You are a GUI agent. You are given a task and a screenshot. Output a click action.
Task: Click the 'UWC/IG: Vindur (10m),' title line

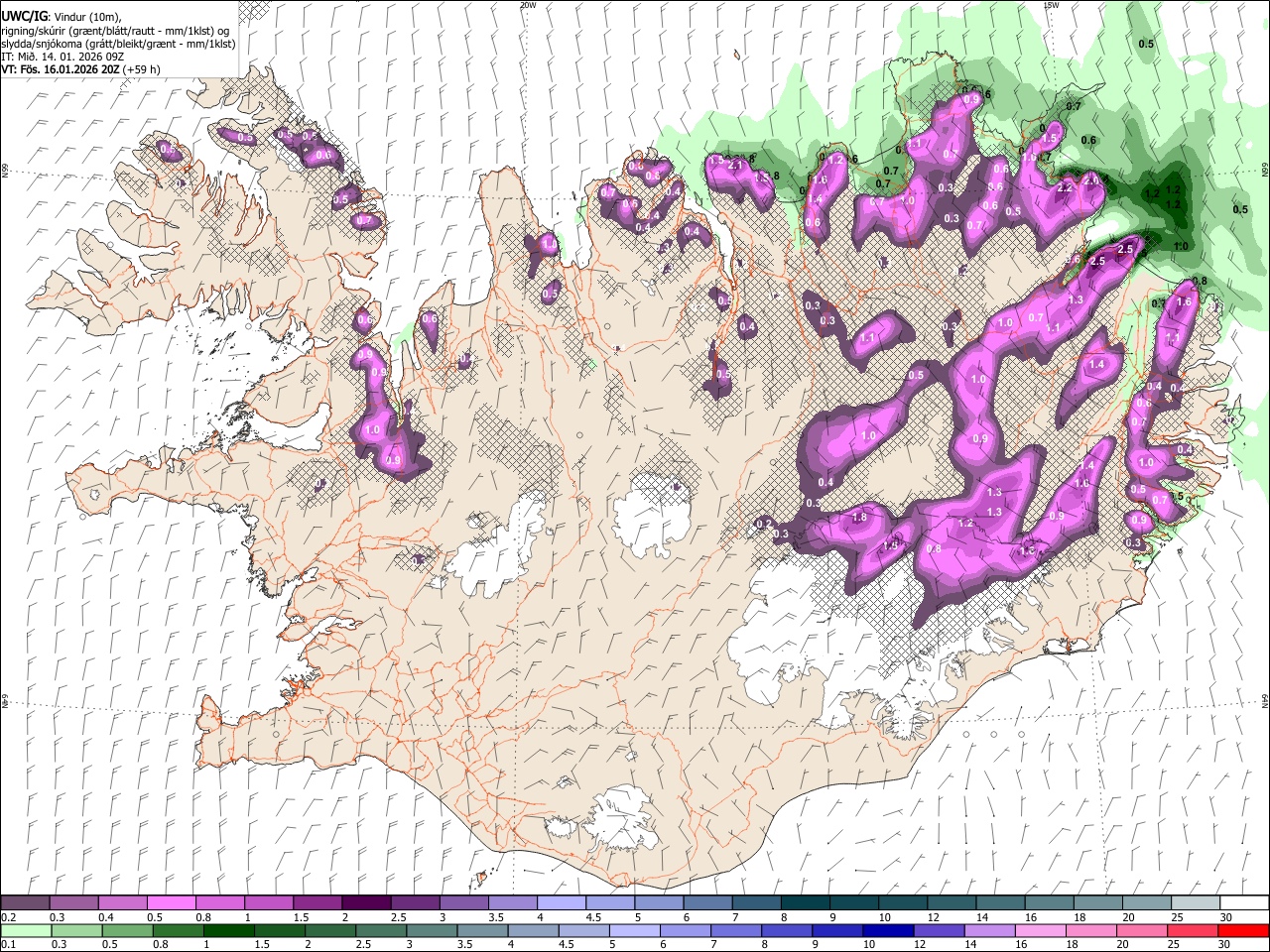[62, 17]
